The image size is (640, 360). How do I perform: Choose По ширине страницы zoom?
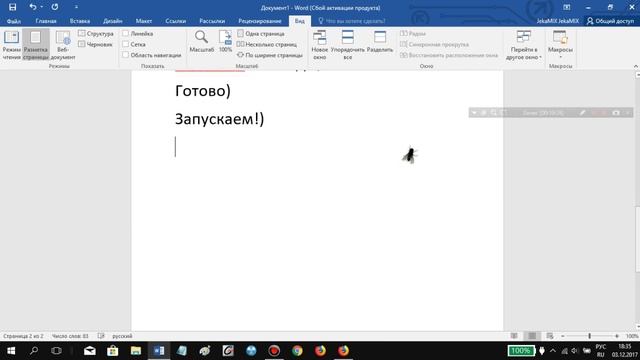[x=270, y=55]
